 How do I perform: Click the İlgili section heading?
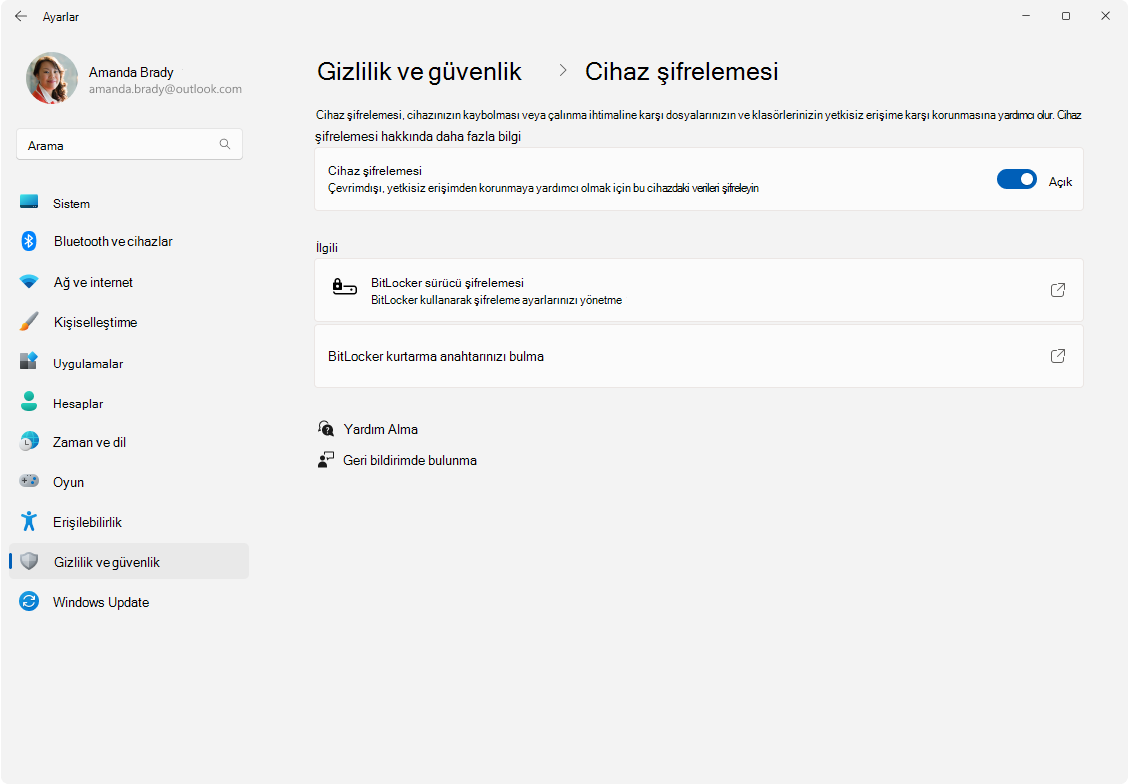pyautogui.click(x=327, y=247)
